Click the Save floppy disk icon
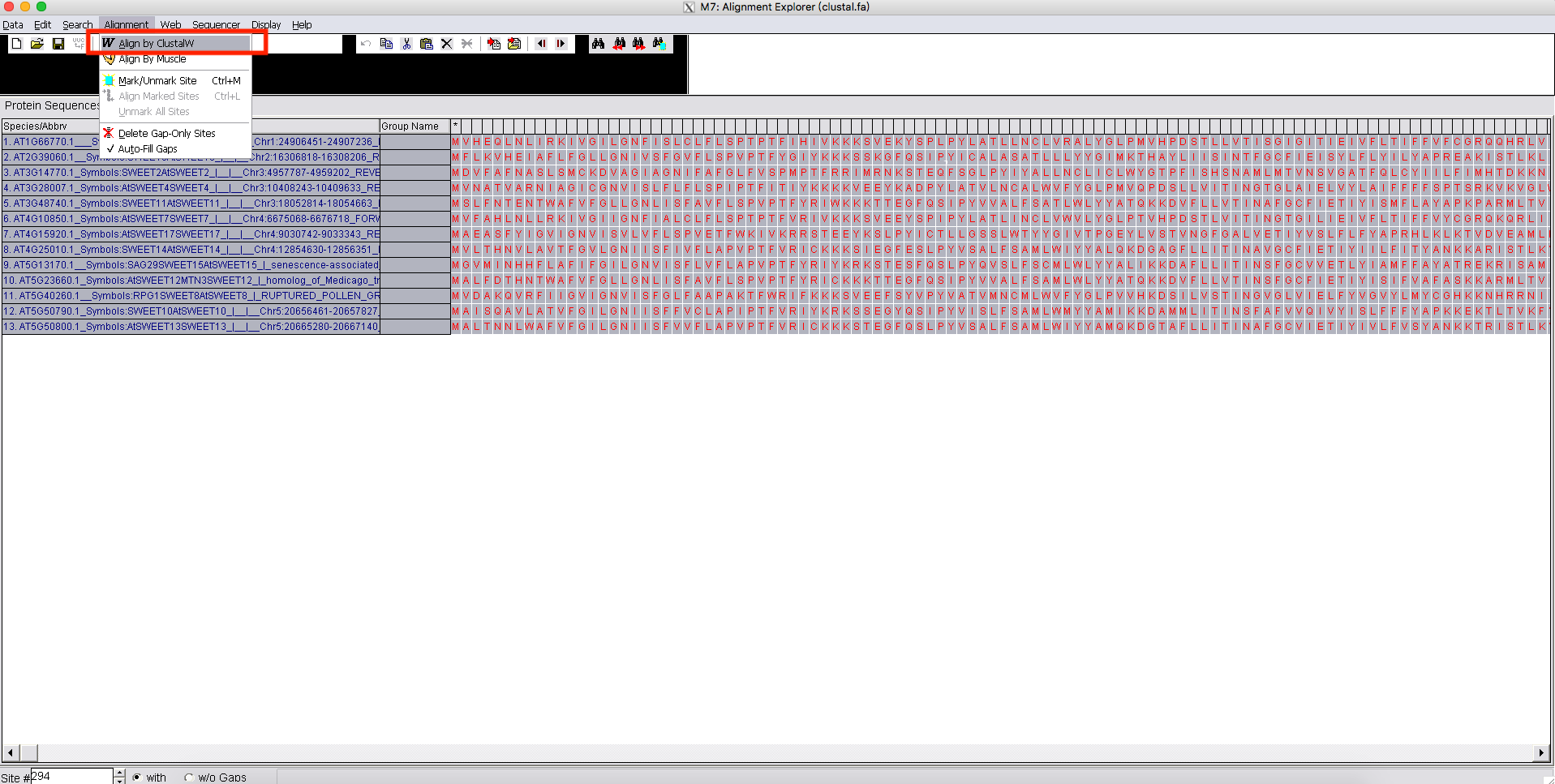Screen dimensions: 1555x784 (x=58, y=44)
